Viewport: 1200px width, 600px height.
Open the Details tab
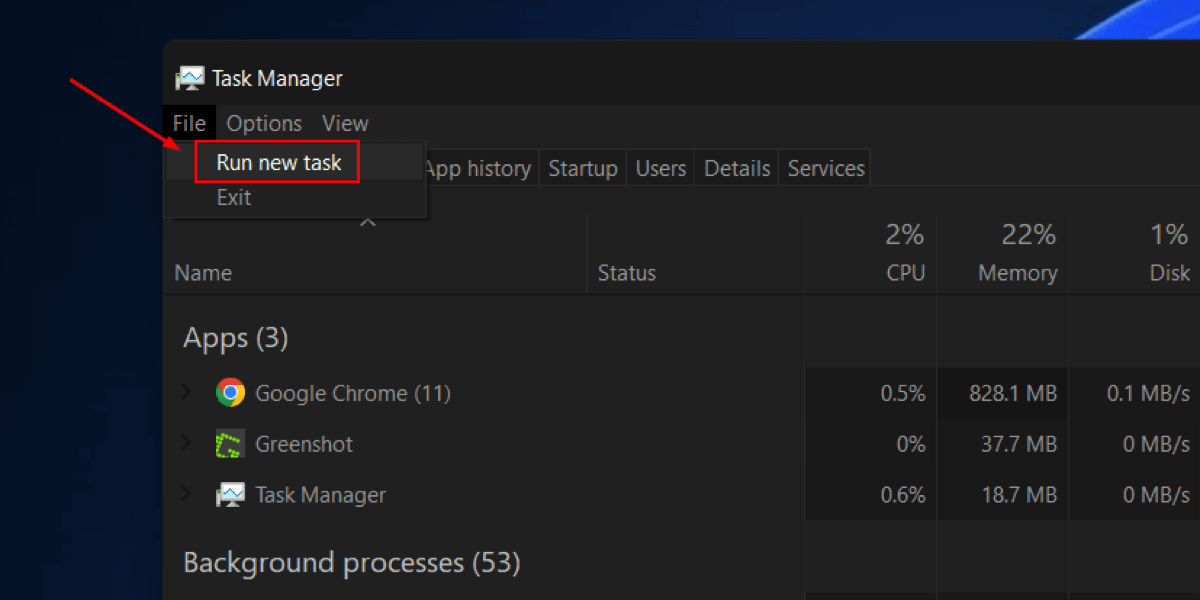pyautogui.click(x=736, y=167)
